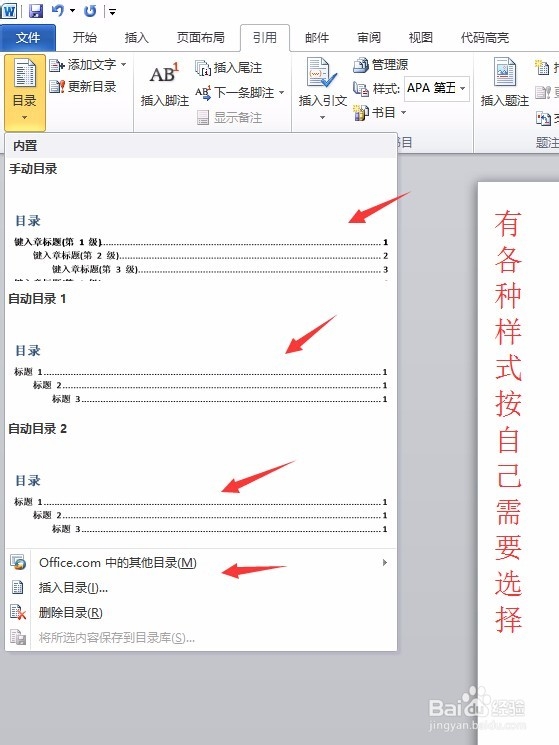This screenshot has width=559, height=745.
Task: Click the 管理源 icon
Action: [360, 65]
